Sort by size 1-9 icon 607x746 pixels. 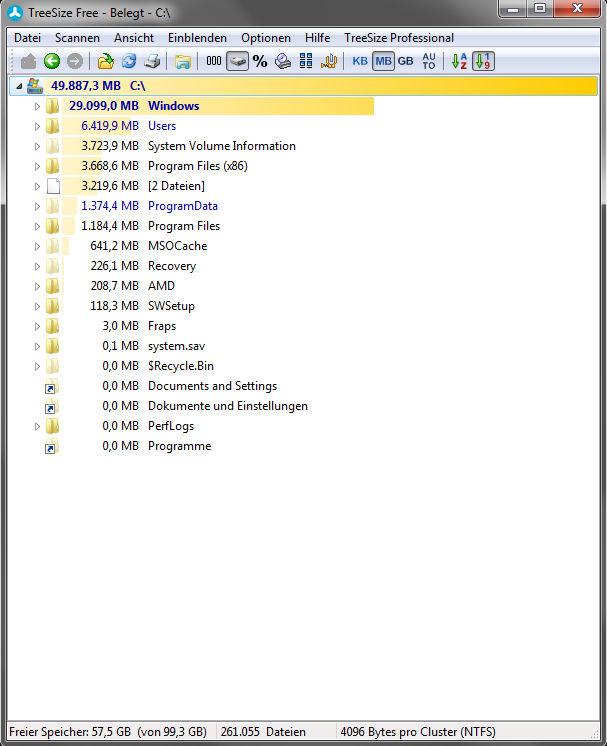click(x=483, y=61)
